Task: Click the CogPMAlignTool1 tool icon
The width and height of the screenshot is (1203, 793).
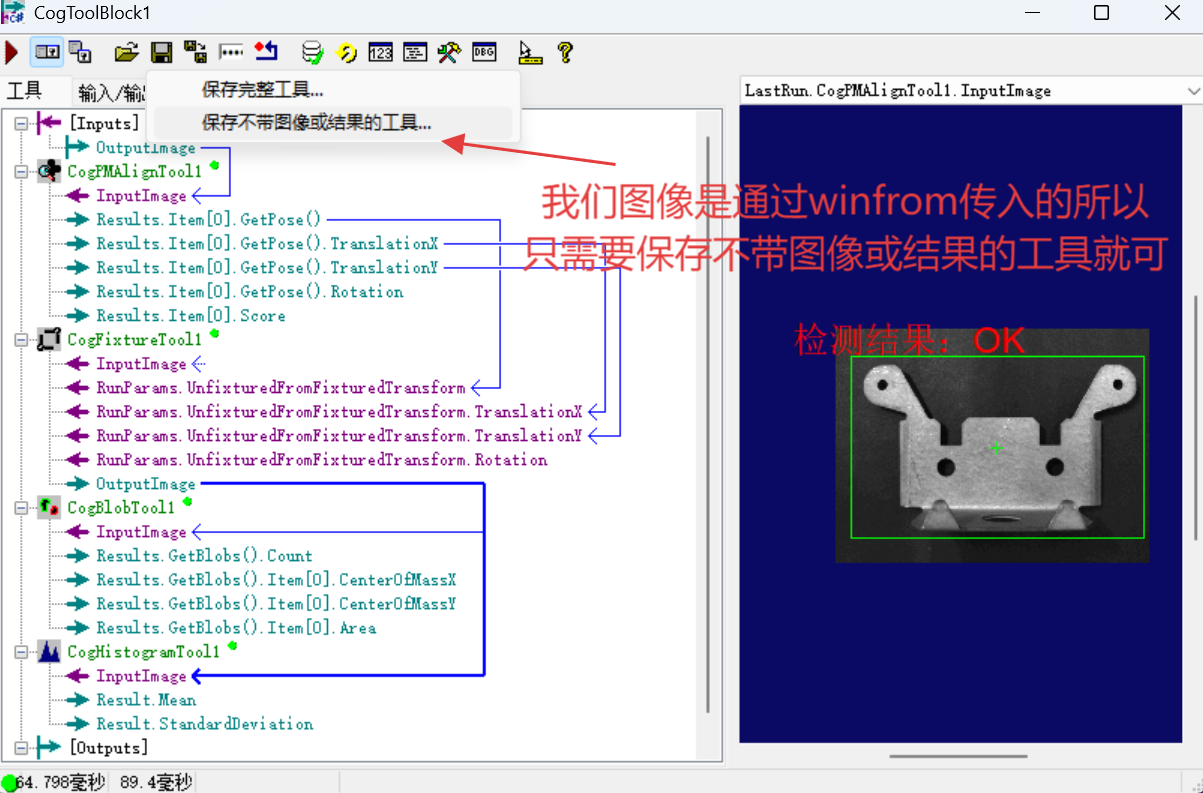Action: (x=49, y=171)
